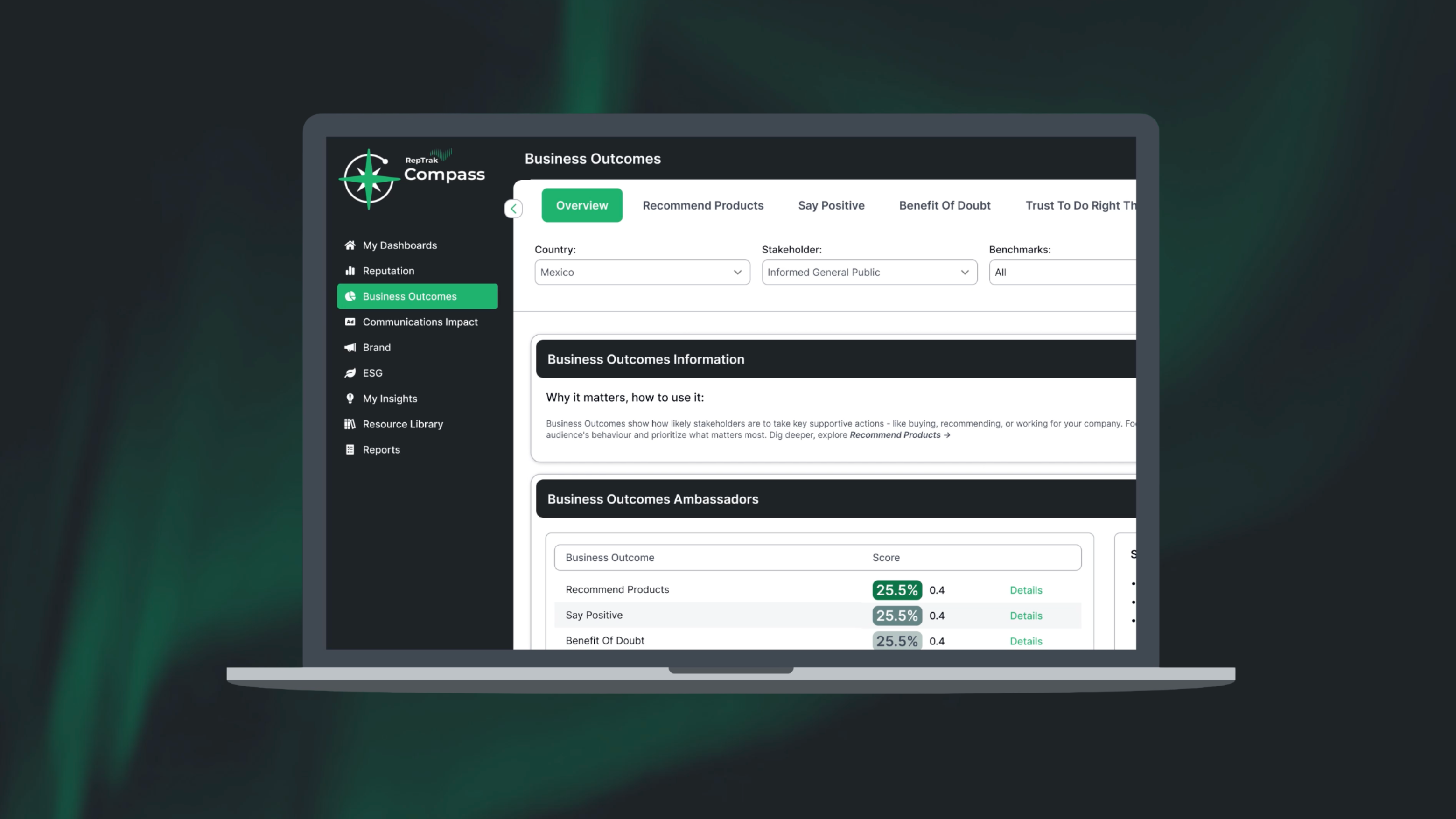
Task: Click the Reputation bar chart icon
Action: click(x=350, y=271)
